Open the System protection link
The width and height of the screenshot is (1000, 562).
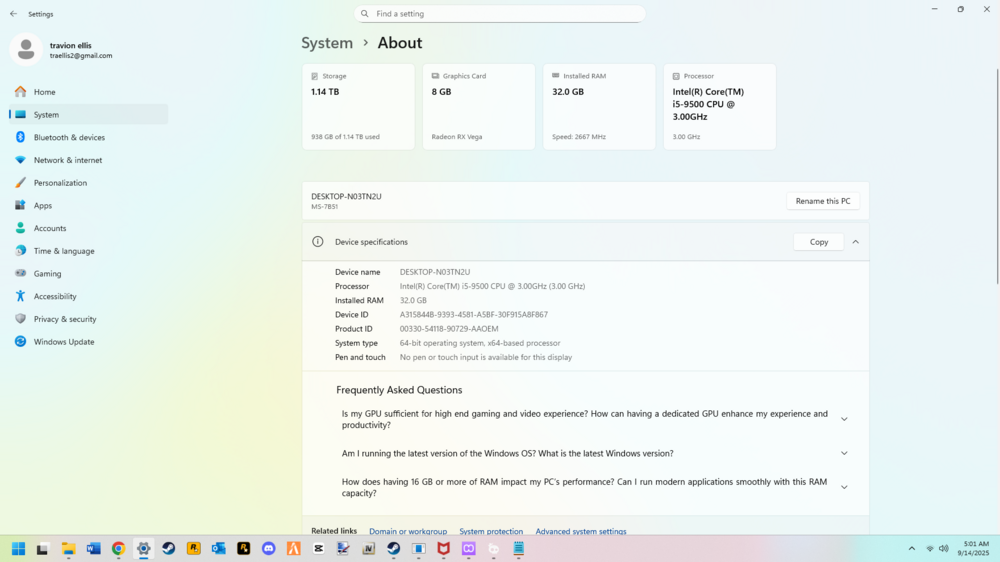tap(491, 531)
